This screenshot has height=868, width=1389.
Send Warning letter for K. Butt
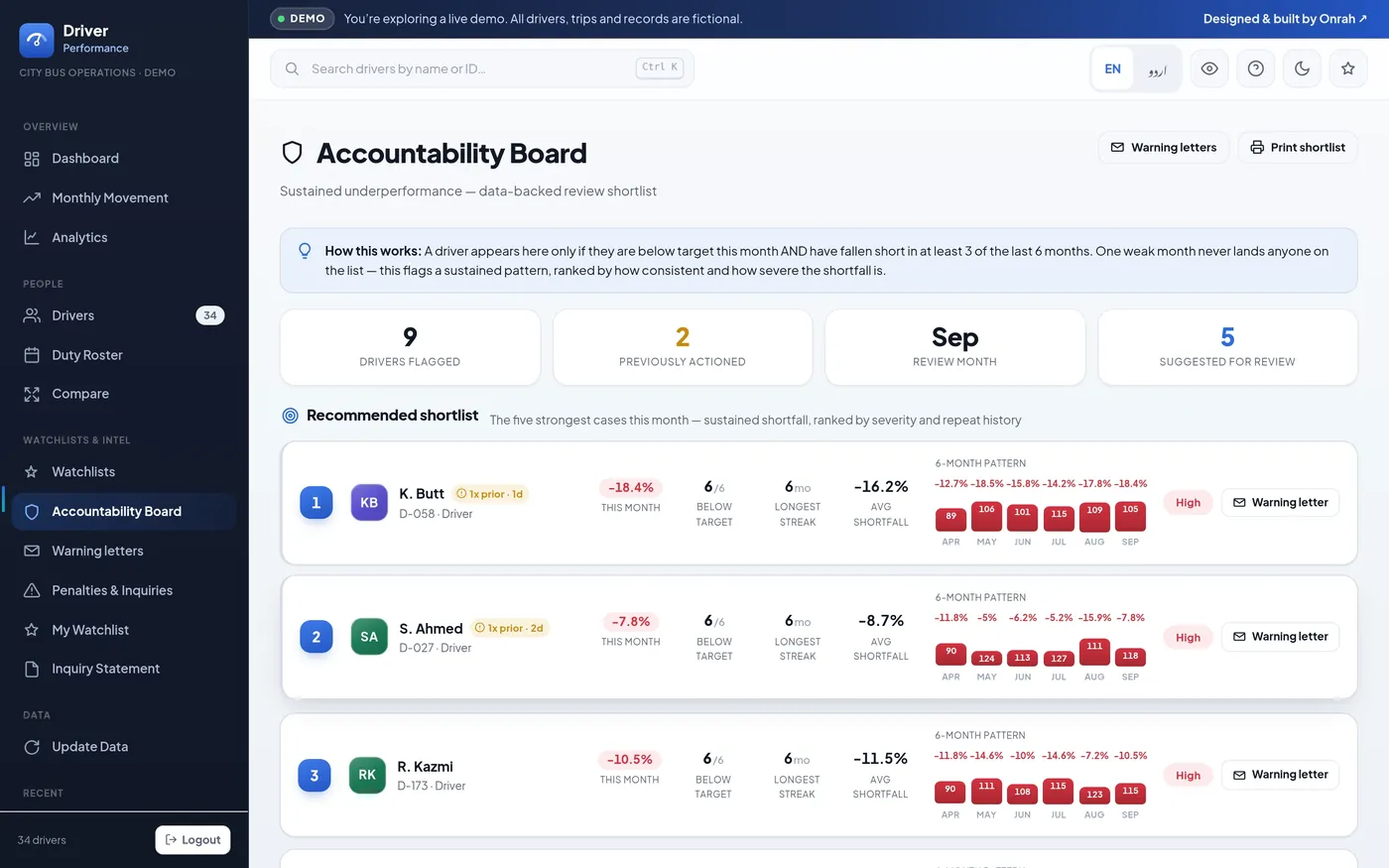click(x=1280, y=503)
